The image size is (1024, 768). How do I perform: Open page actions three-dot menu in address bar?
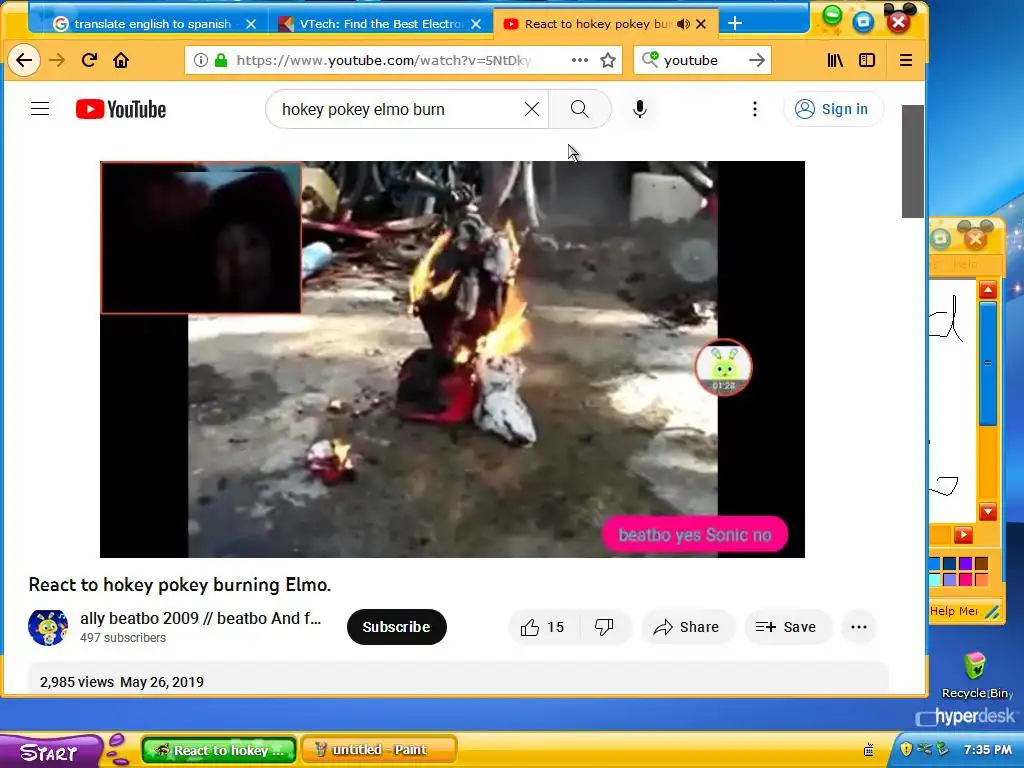point(579,60)
